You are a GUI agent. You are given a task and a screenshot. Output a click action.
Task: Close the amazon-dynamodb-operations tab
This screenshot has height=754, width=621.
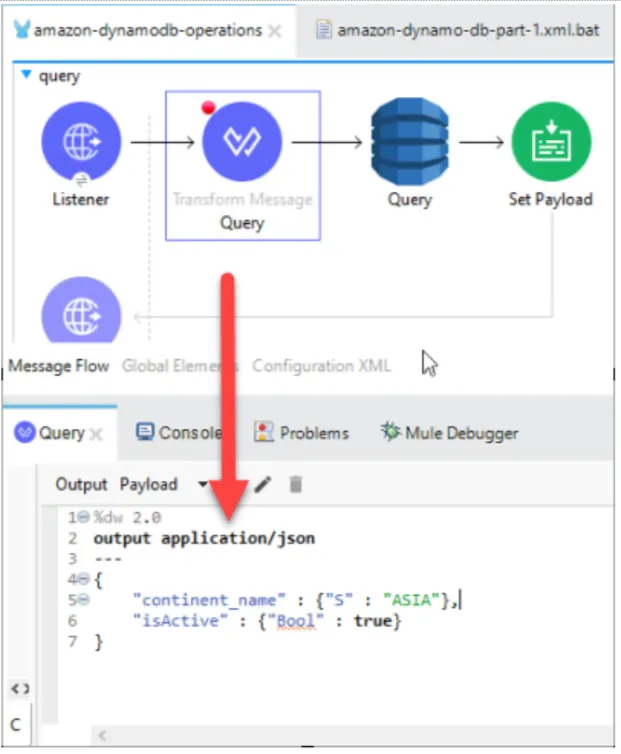tap(275, 31)
